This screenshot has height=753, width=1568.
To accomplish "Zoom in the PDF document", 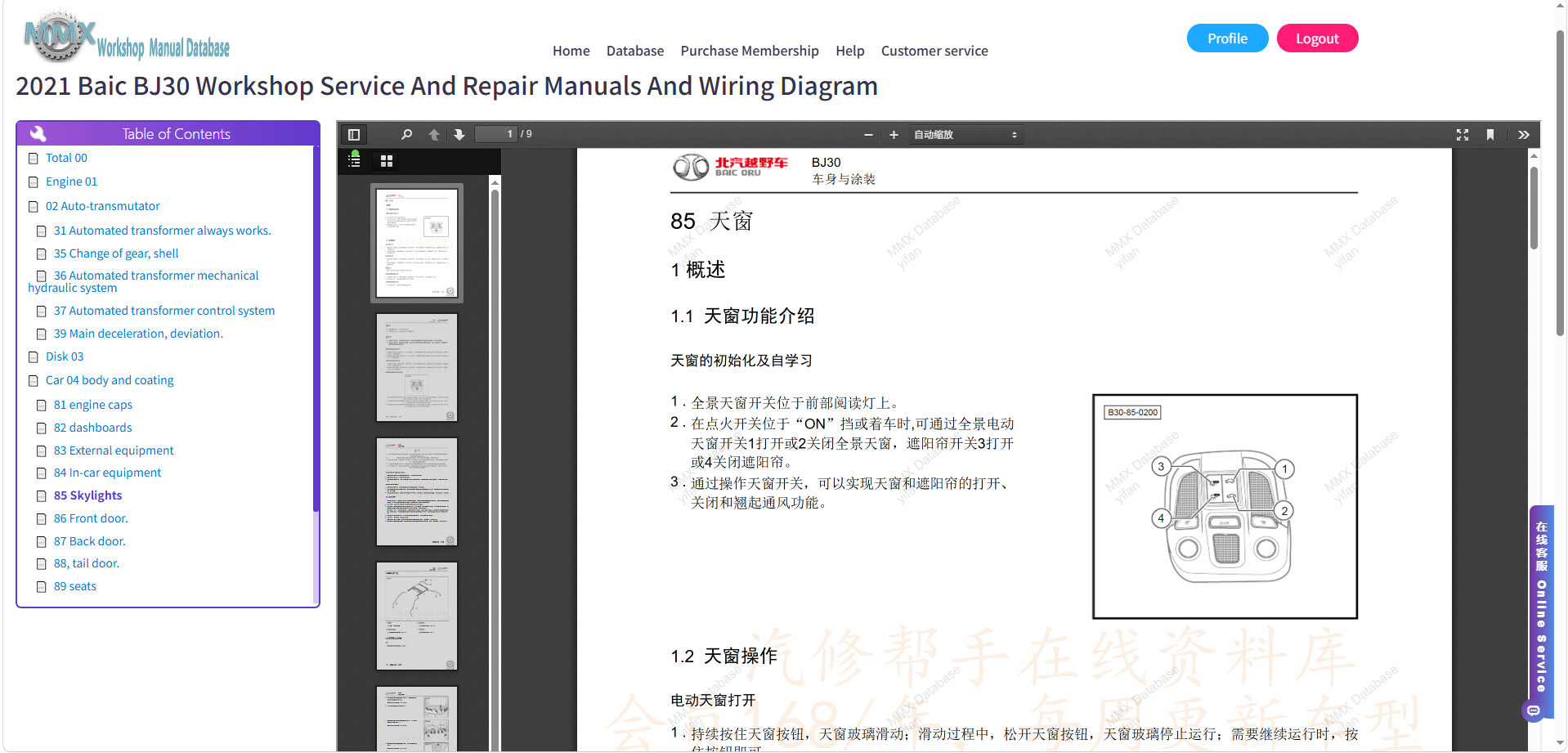I will click(x=894, y=135).
